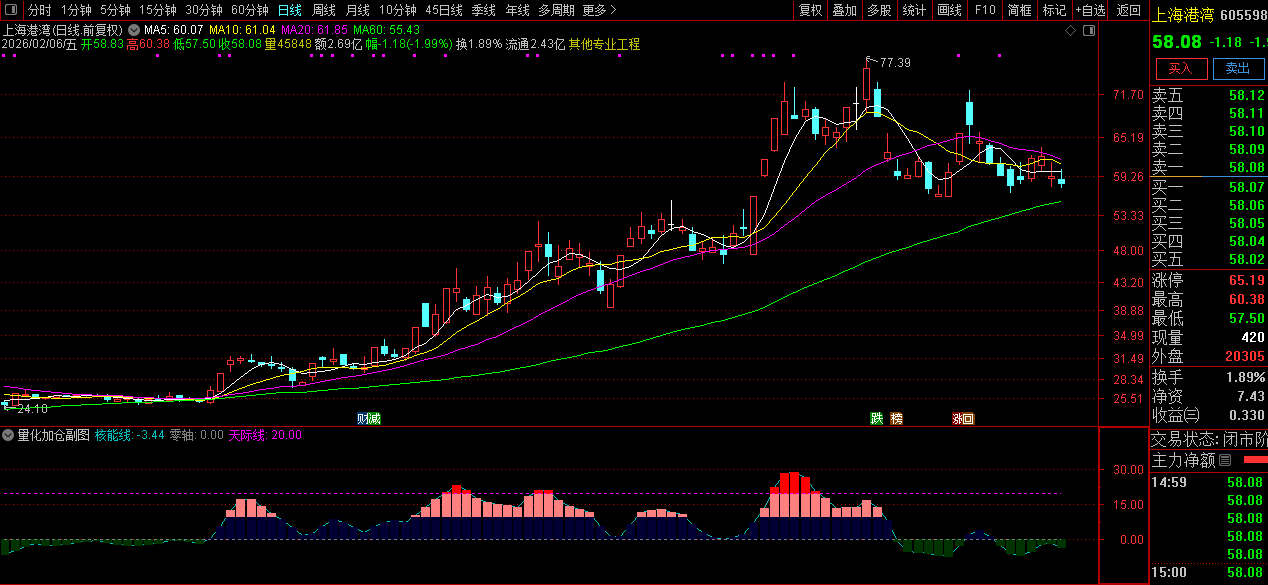1268x585 pixels.
Task: Switch to 月线 monthly chart
Action: point(357,10)
